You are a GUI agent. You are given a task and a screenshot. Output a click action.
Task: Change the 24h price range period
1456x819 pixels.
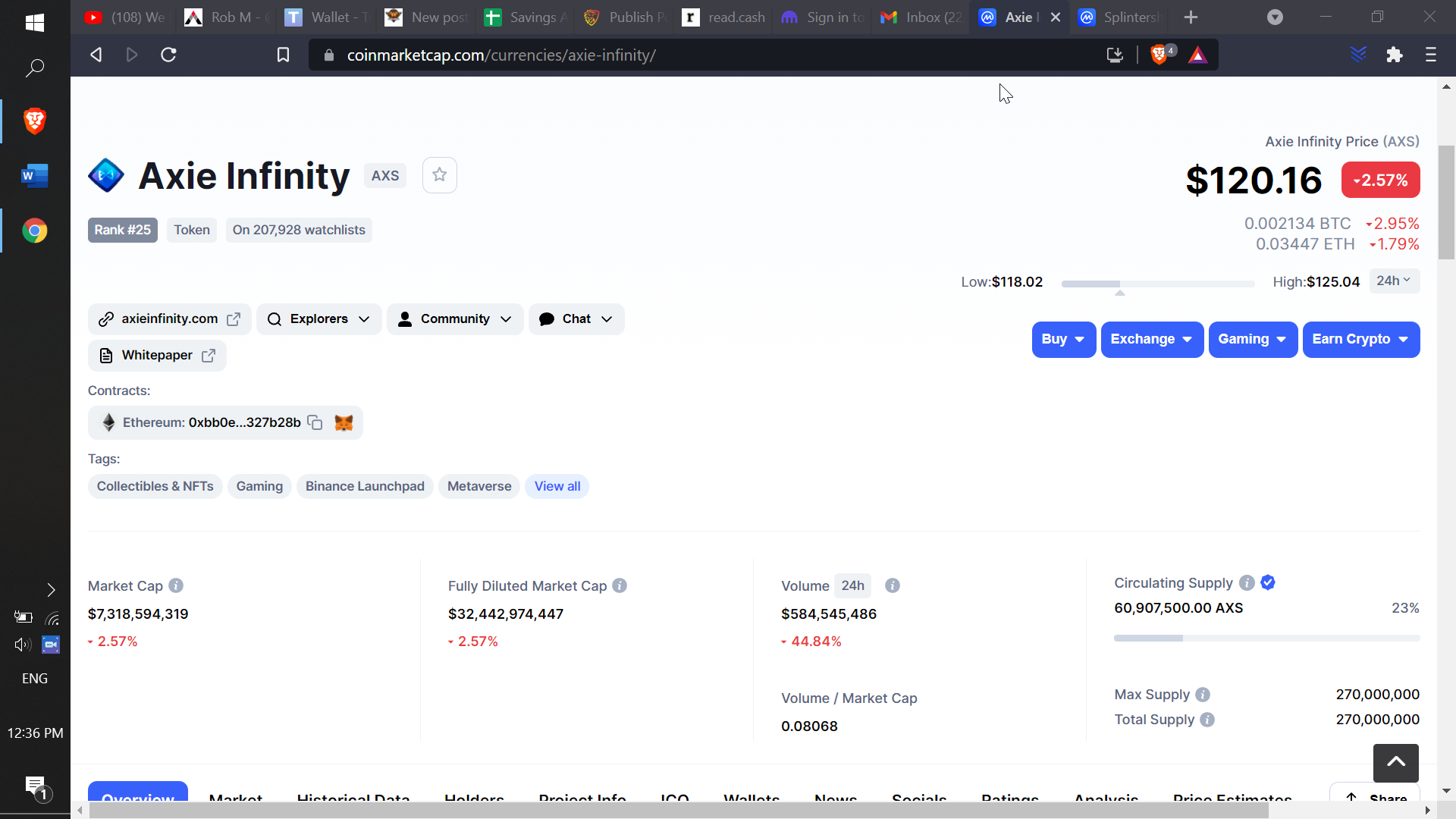tap(1394, 281)
